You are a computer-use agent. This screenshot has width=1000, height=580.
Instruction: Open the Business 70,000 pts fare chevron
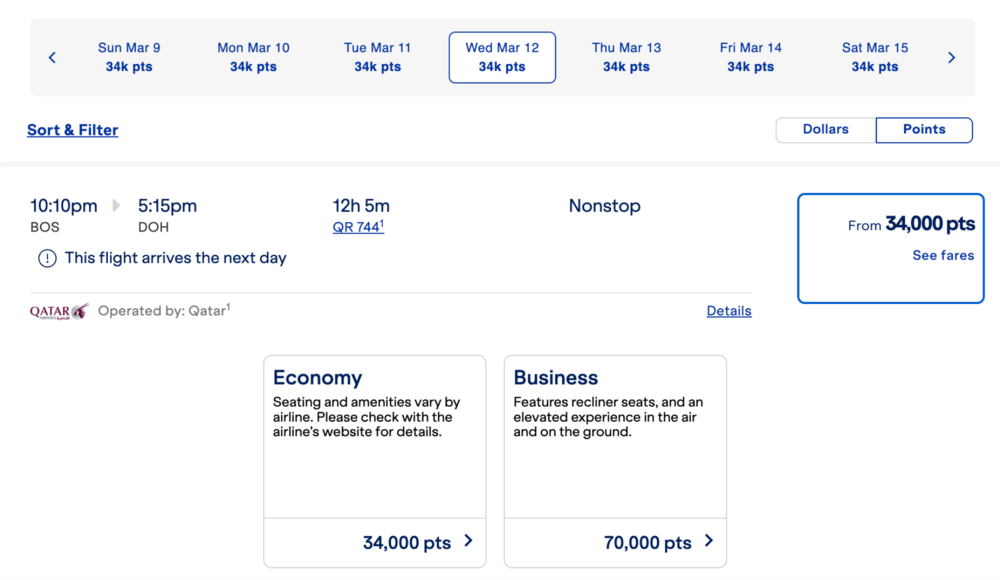coord(708,541)
